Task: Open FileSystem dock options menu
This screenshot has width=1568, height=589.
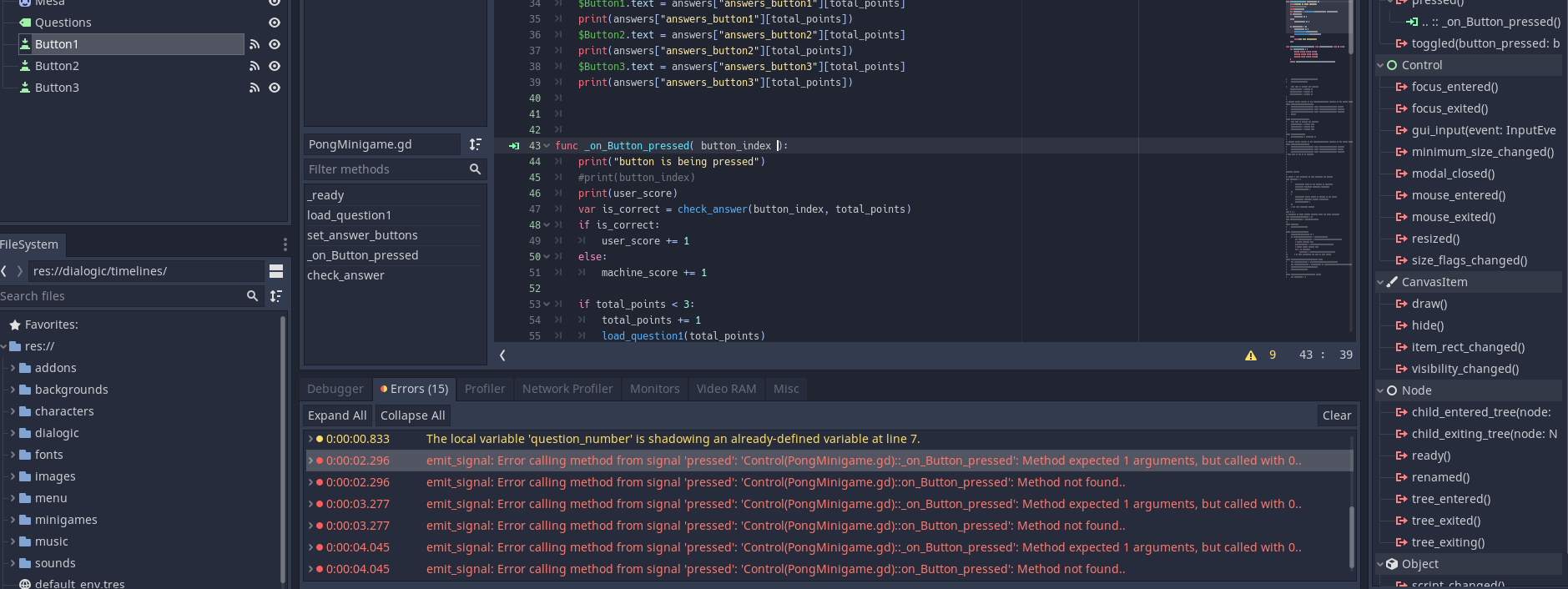Action: coord(285,244)
